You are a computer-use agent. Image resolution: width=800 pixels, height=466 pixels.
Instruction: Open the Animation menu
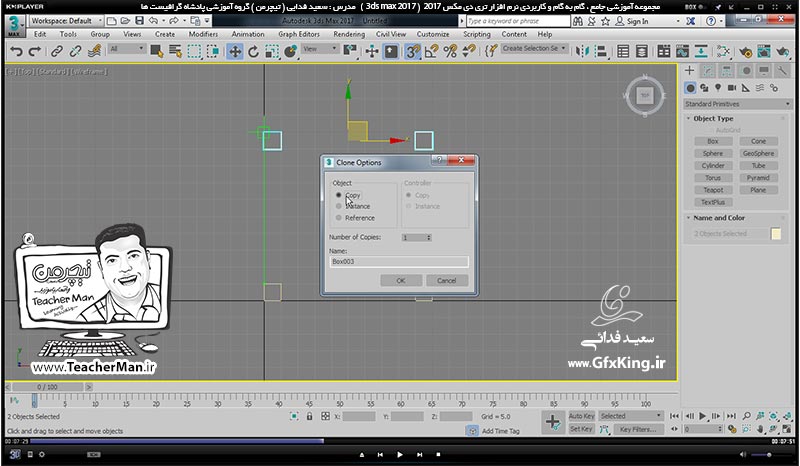click(x=248, y=34)
